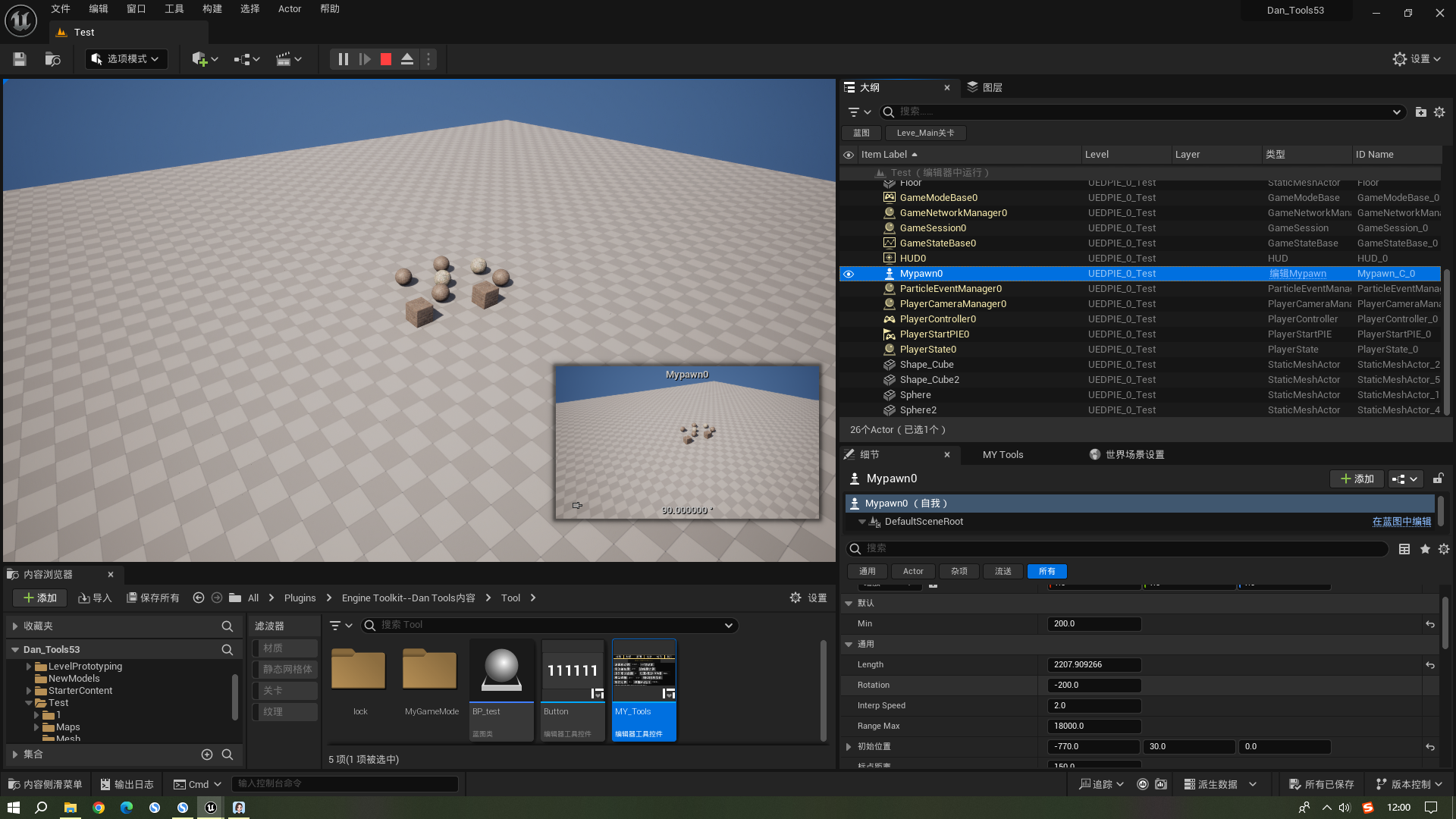1456x819 pixels.
Task: Open the Outliner filter options dropdown
Action: point(859,112)
